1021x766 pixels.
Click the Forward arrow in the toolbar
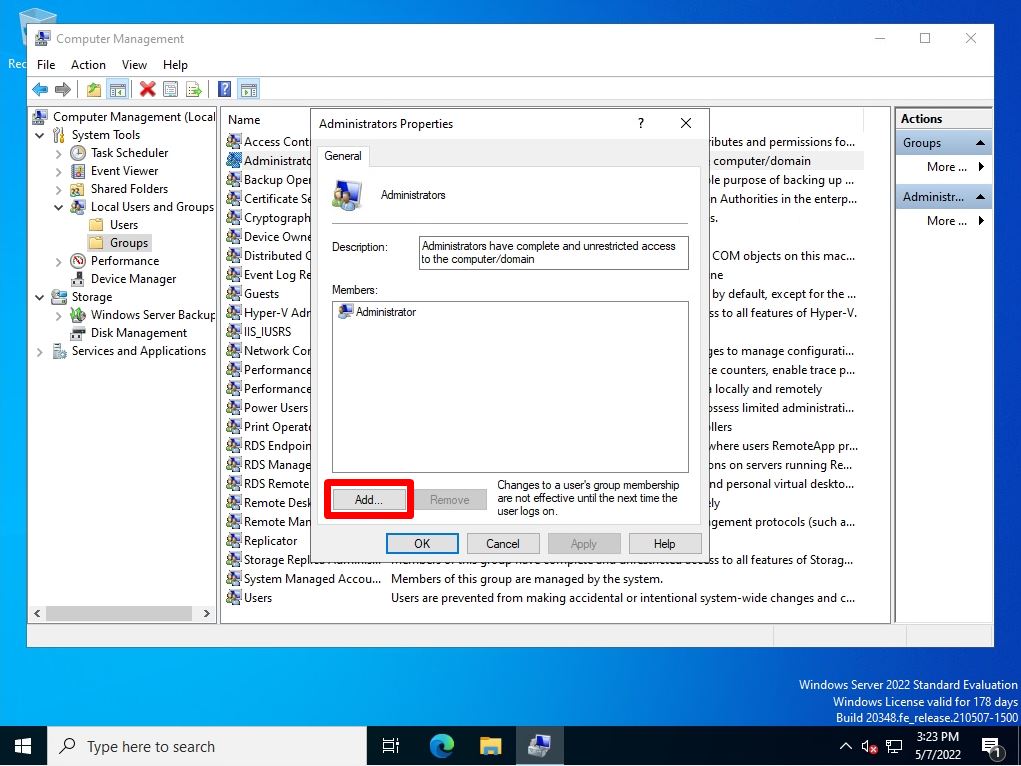[63, 89]
